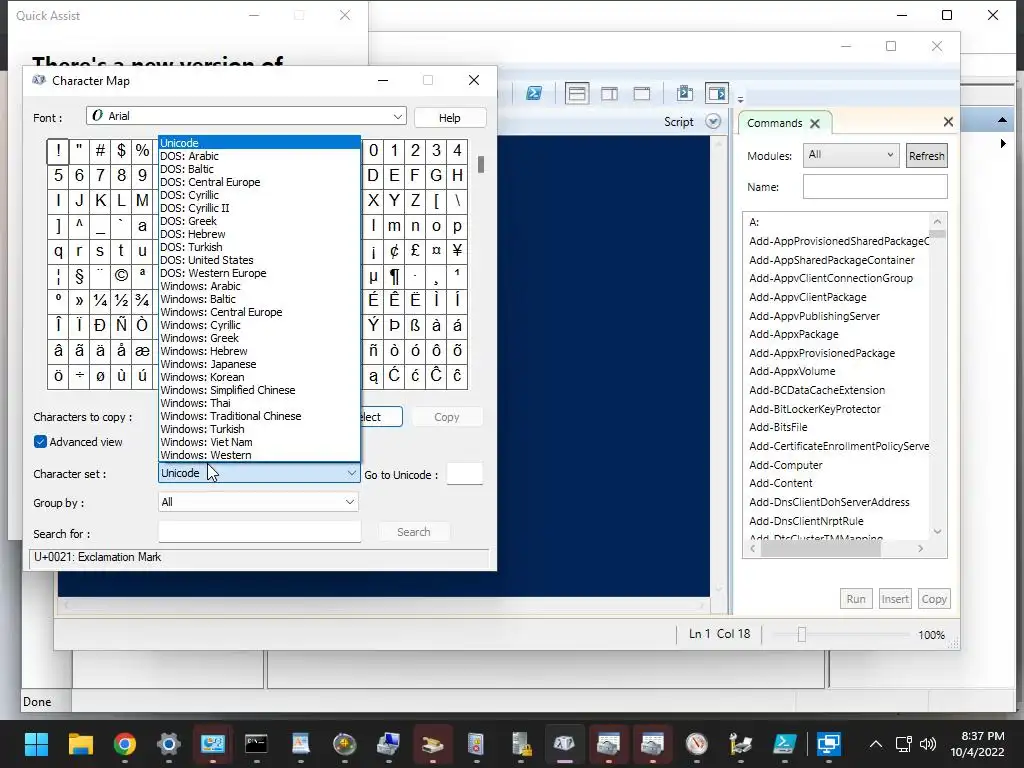The image size is (1024, 768).
Task: Click Show Command Window toolbar icon
Action: click(684, 93)
